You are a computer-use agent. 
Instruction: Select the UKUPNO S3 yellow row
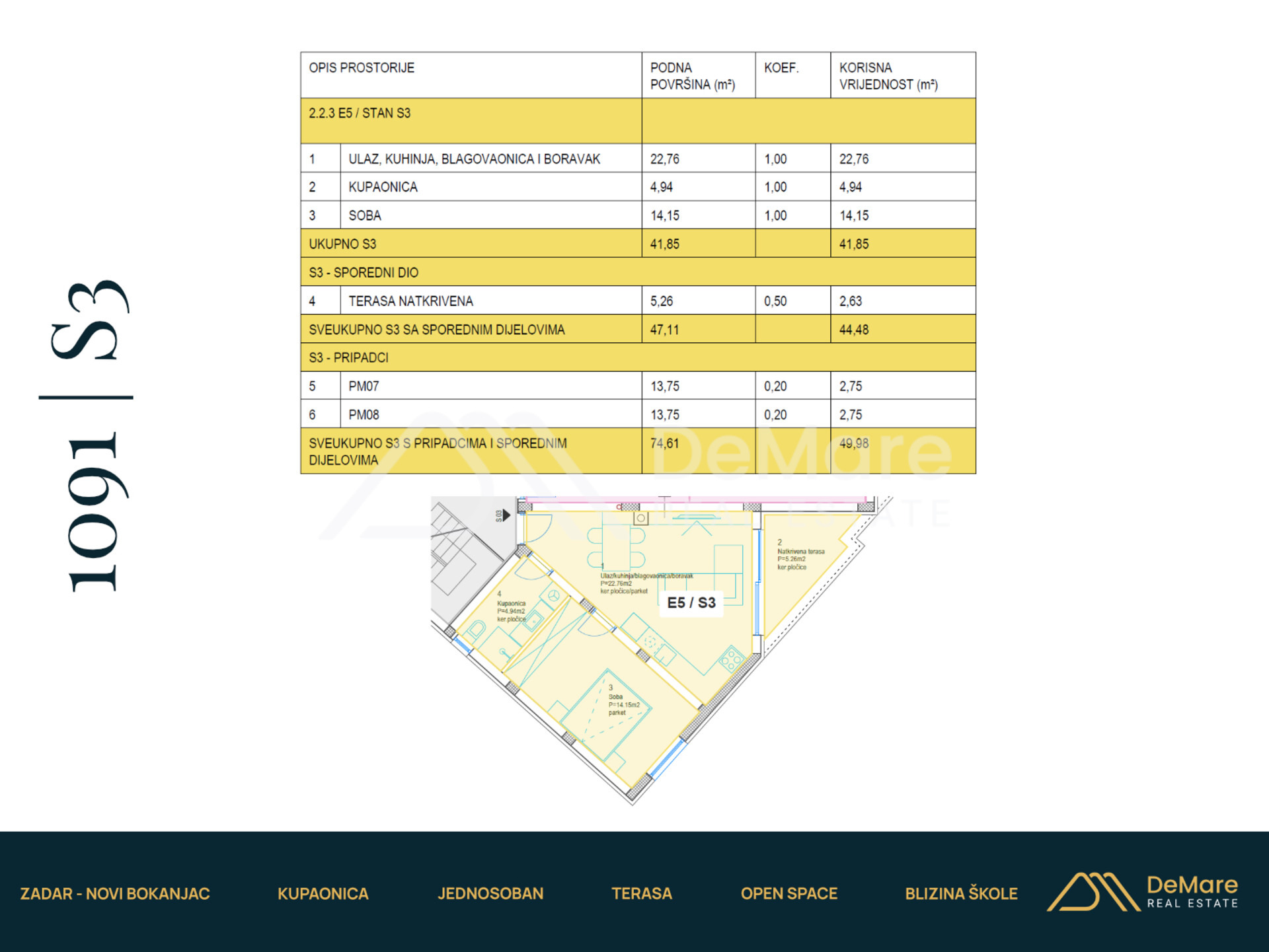(x=638, y=244)
